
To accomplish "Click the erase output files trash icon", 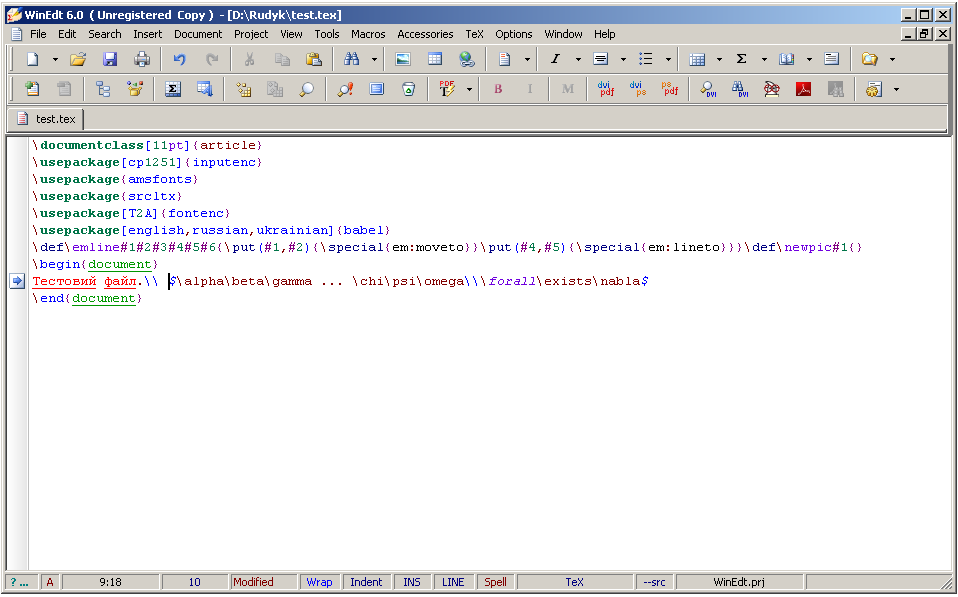I will click(x=408, y=89).
